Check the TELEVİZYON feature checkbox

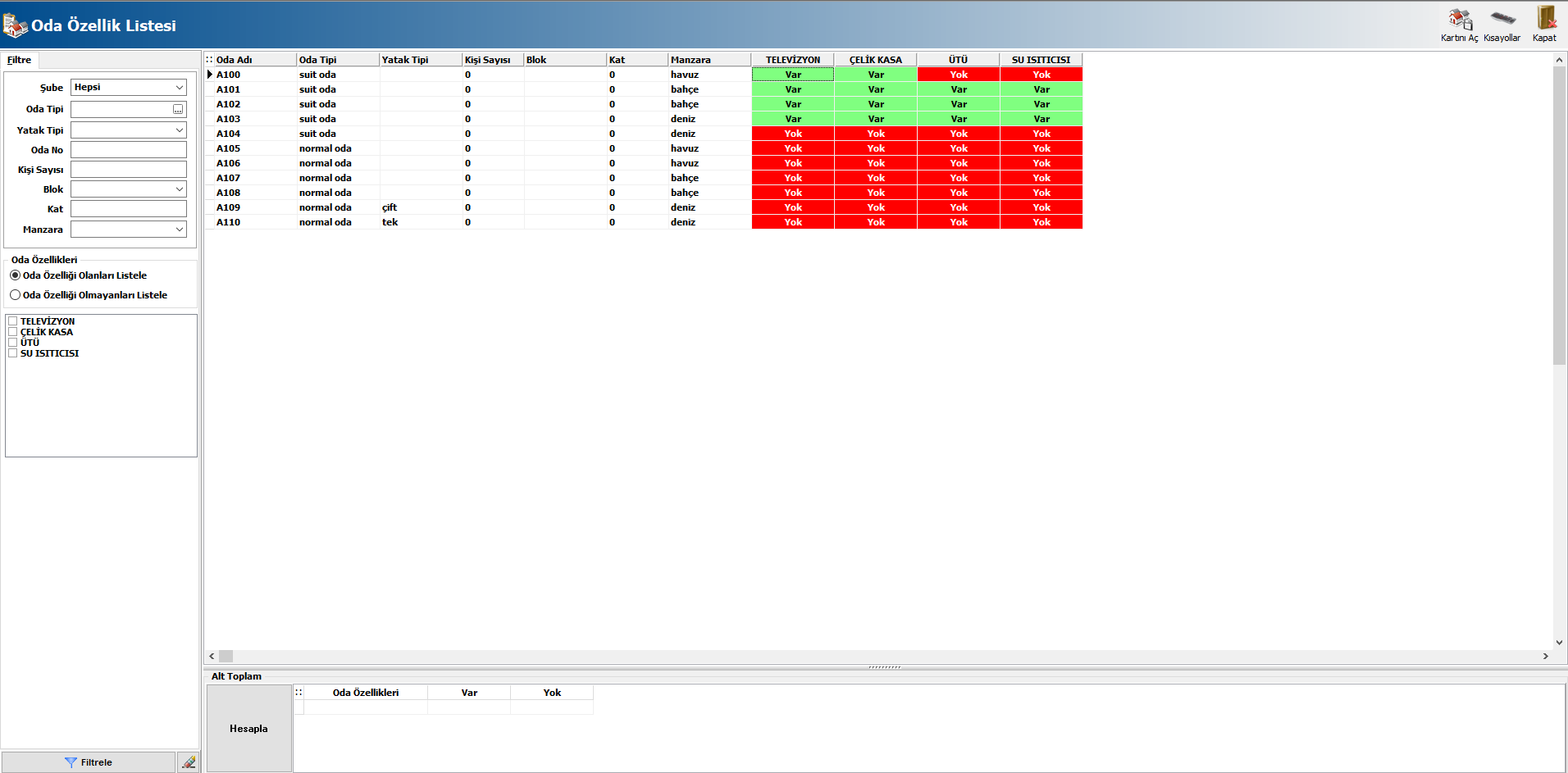(x=12, y=321)
